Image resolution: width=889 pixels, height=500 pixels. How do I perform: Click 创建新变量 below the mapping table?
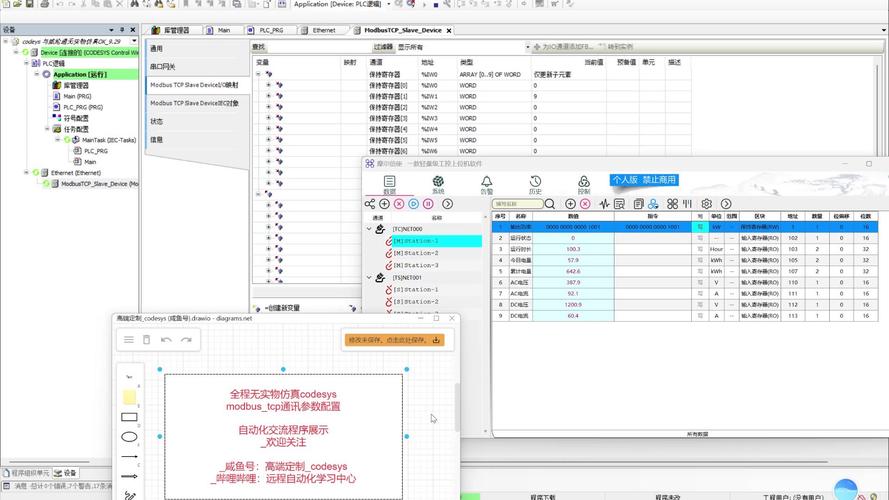[282, 308]
